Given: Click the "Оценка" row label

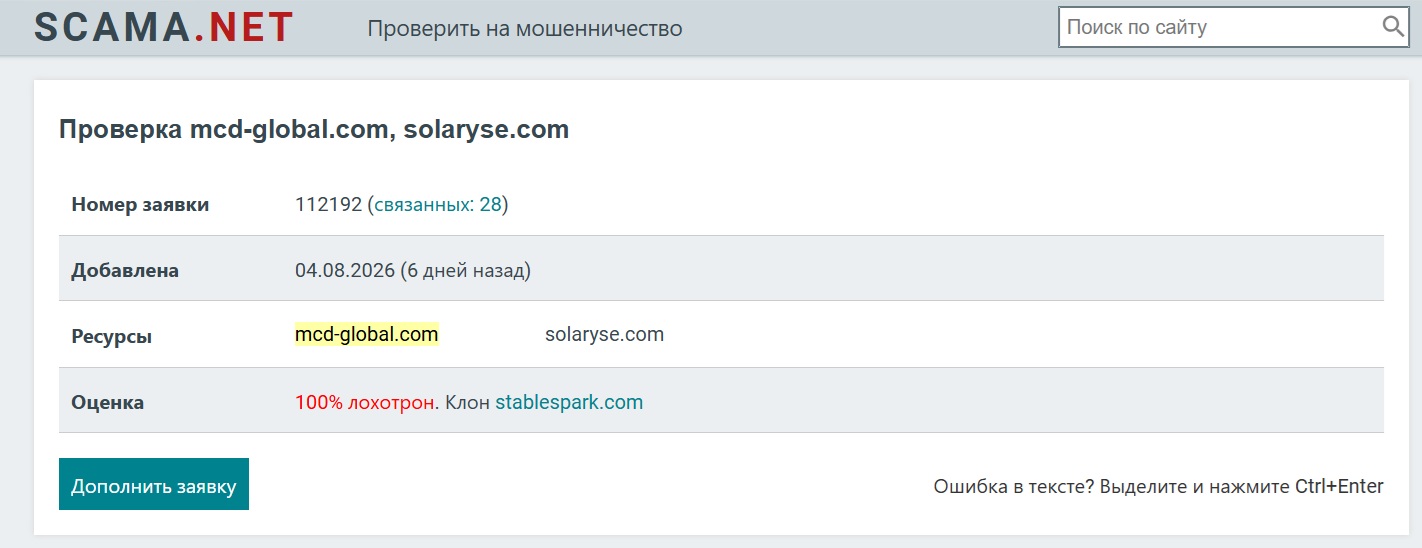Looking at the screenshot, I should click(x=108, y=403).
